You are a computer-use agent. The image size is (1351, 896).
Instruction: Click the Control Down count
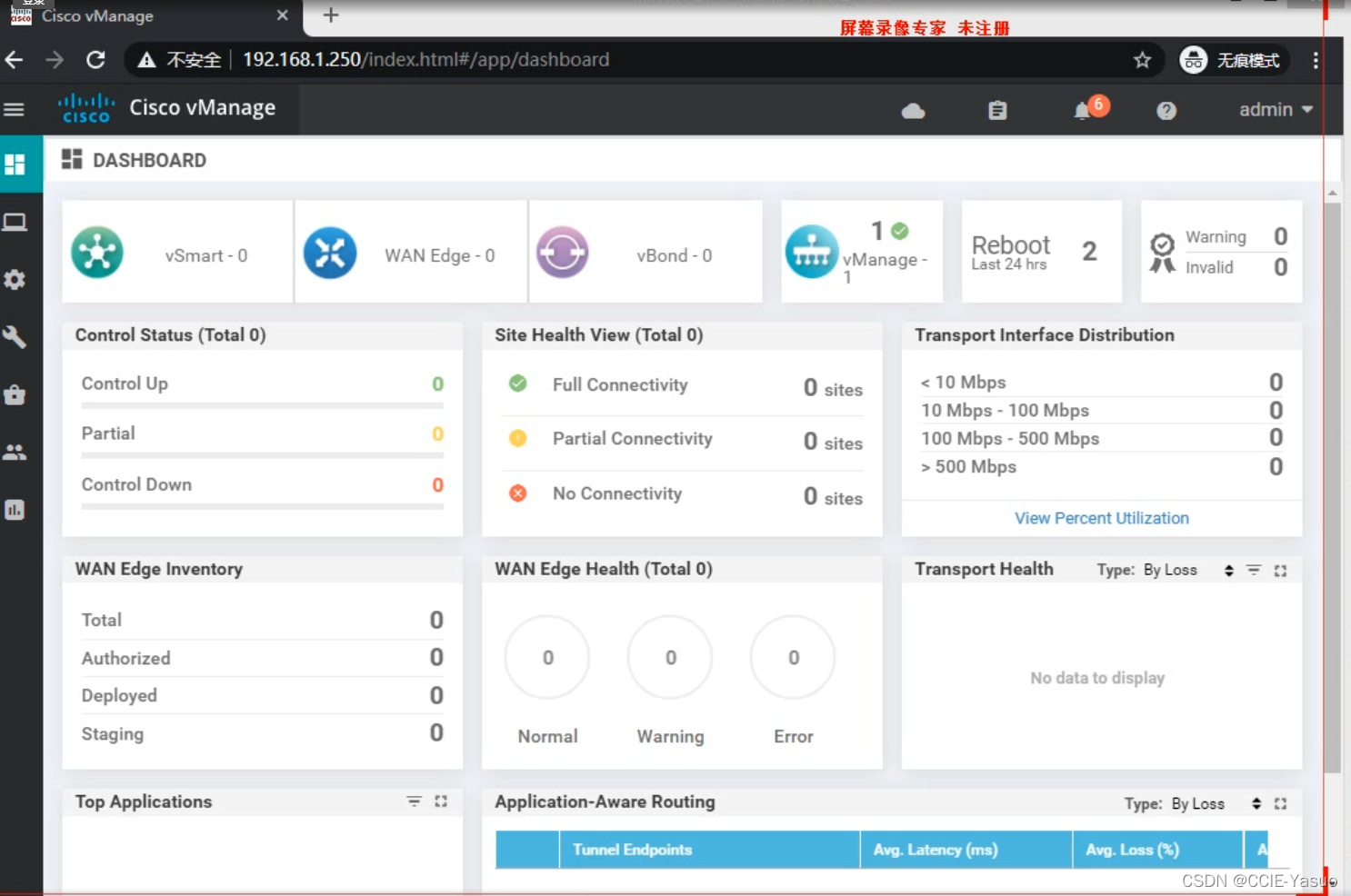[437, 484]
